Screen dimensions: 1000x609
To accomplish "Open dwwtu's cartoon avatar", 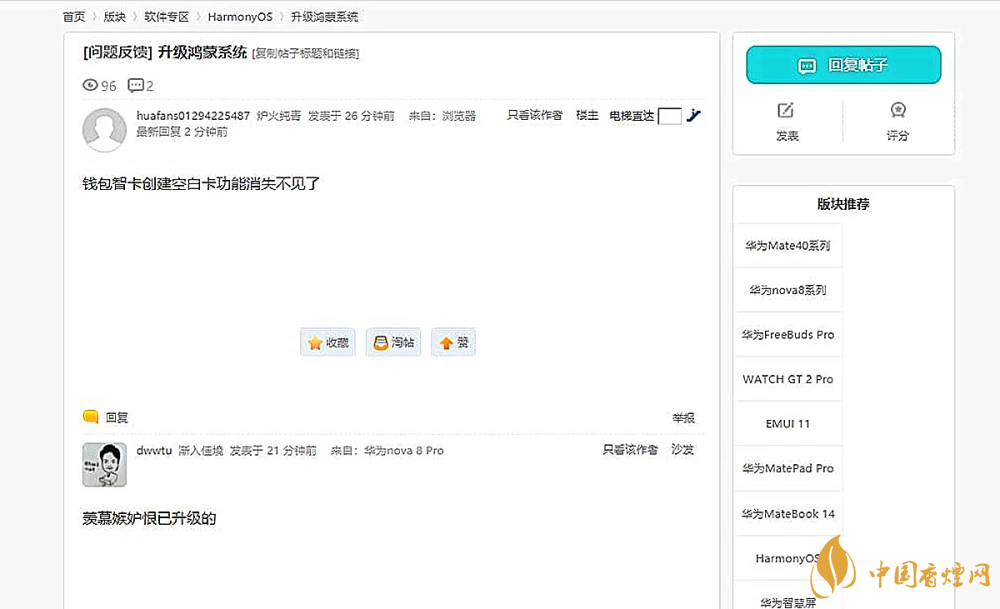I will 104,465.
